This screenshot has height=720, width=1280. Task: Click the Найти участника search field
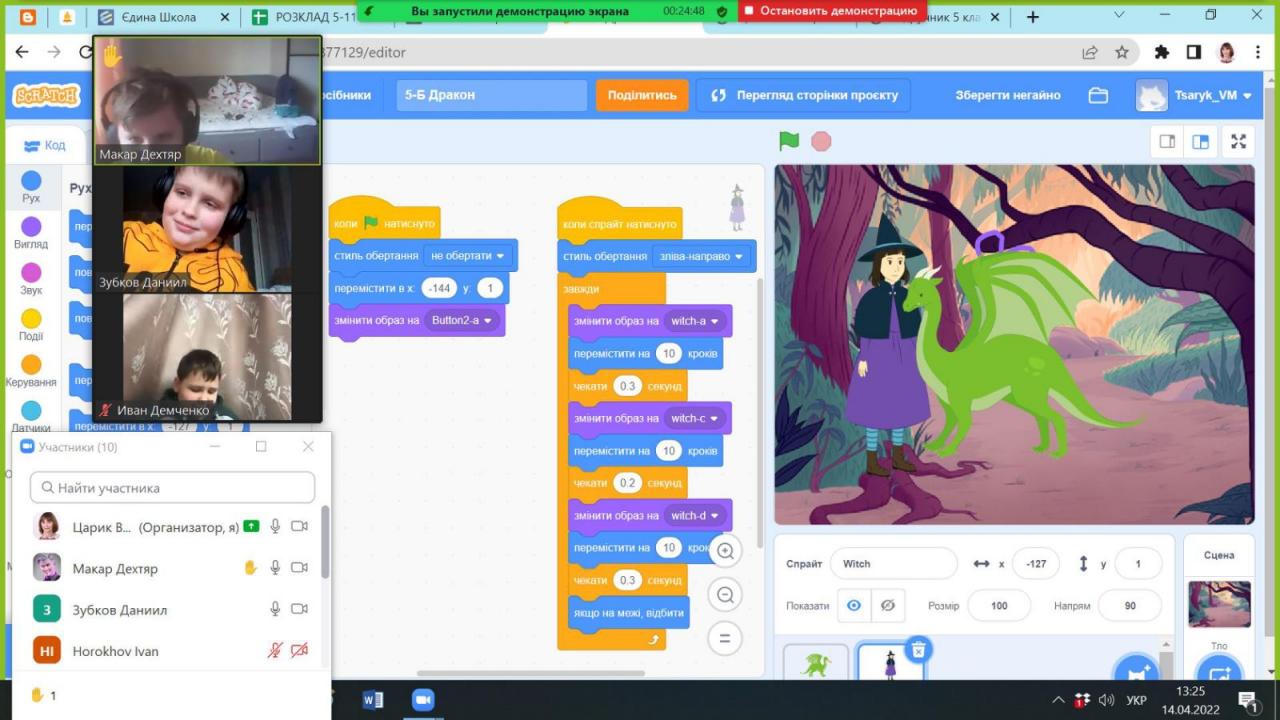tap(172, 488)
